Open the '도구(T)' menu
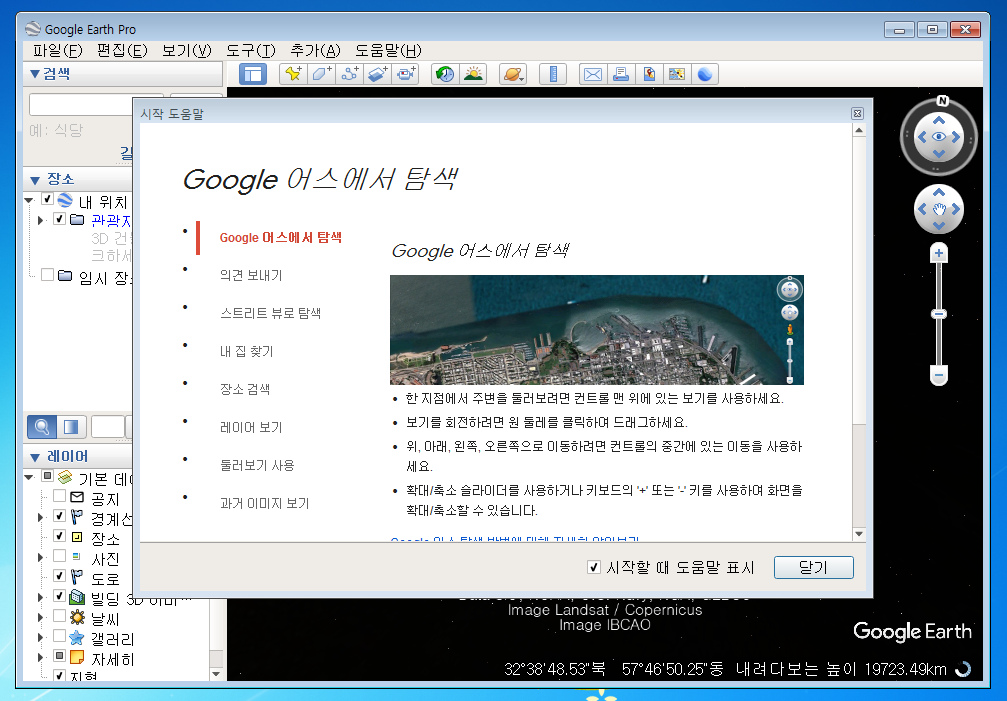 (x=250, y=50)
